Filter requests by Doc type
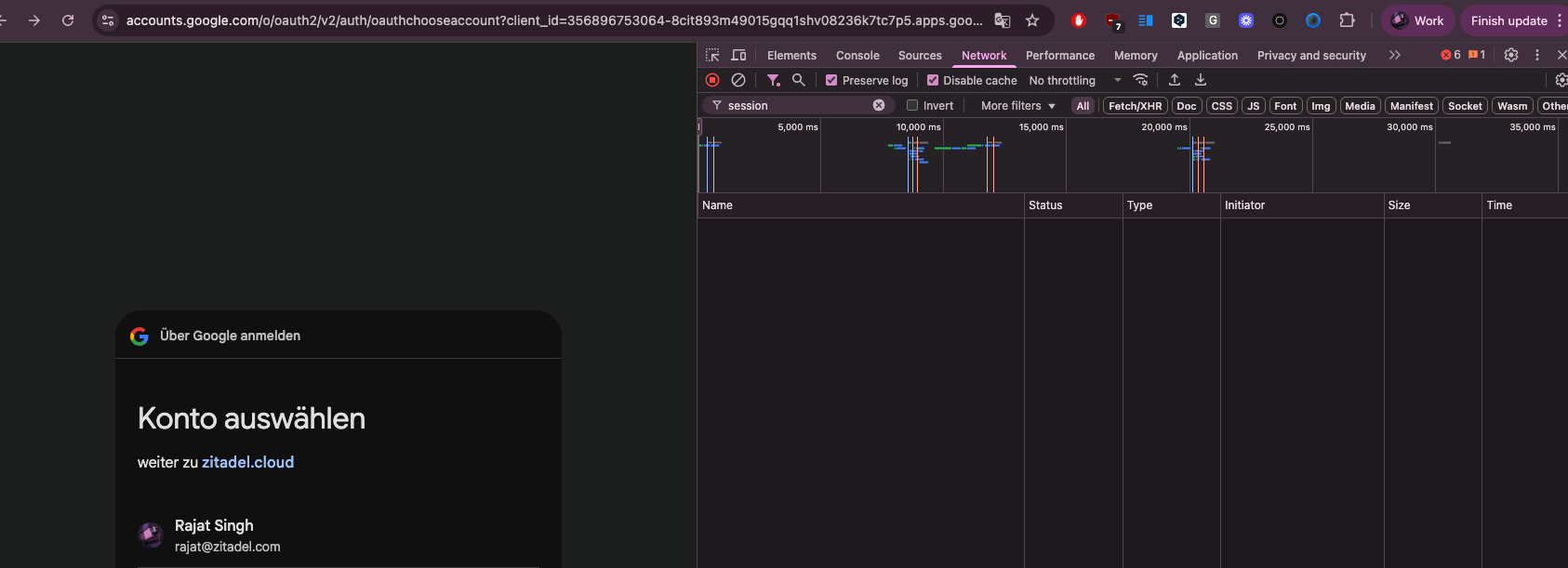This screenshot has width=1568, height=568. tap(1187, 106)
